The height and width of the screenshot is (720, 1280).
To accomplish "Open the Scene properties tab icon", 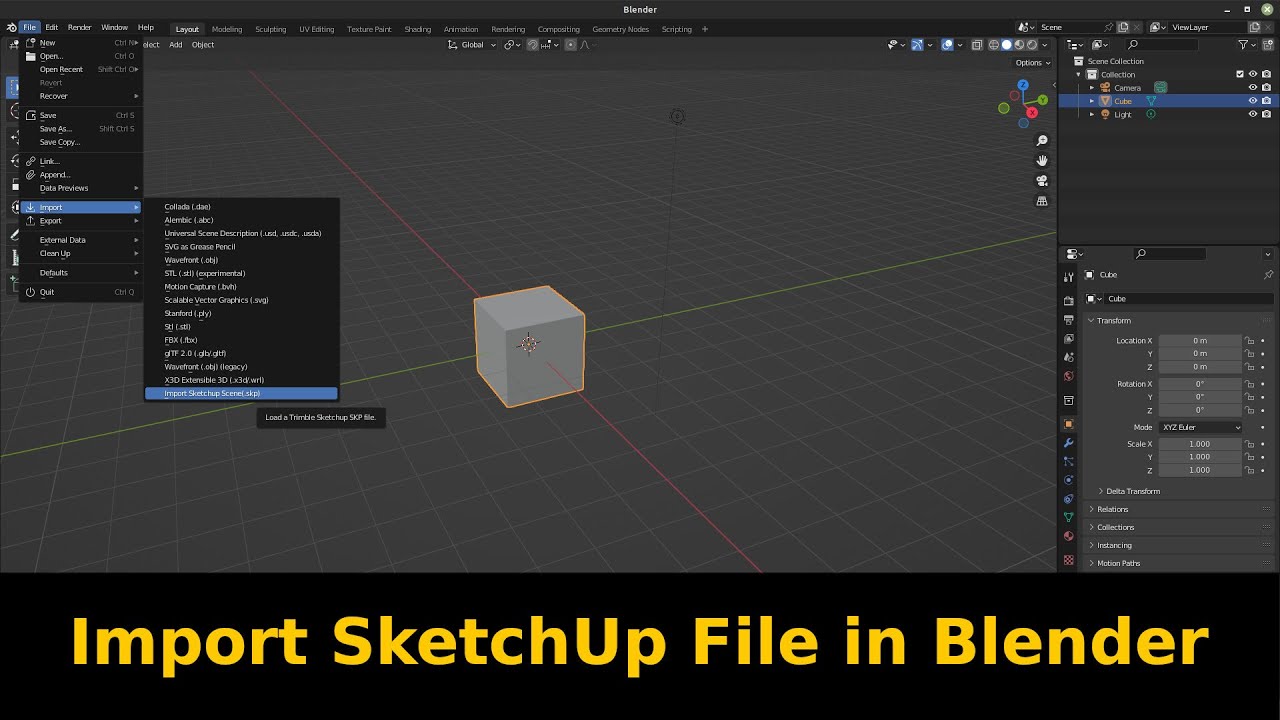I will tap(1068, 357).
